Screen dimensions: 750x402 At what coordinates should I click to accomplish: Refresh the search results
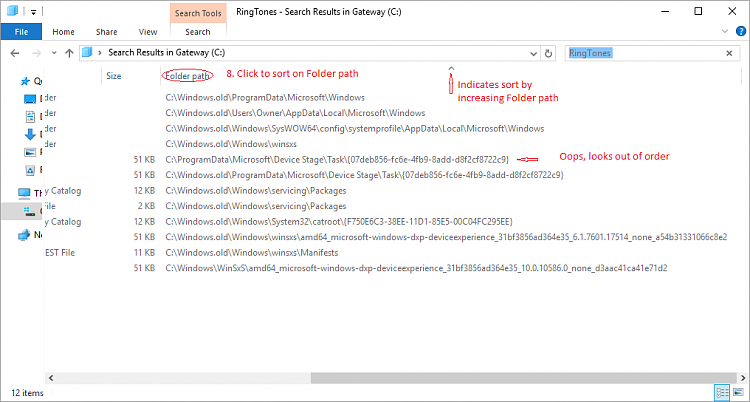point(548,54)
